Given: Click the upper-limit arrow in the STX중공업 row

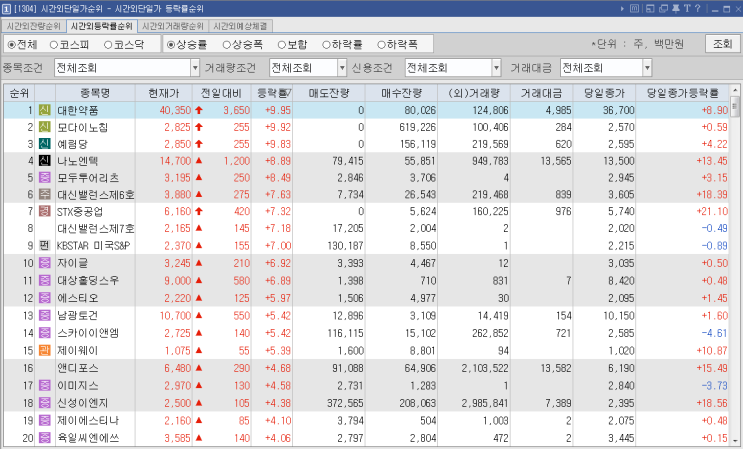Looking at the screenshot, I should pos(199,211).
